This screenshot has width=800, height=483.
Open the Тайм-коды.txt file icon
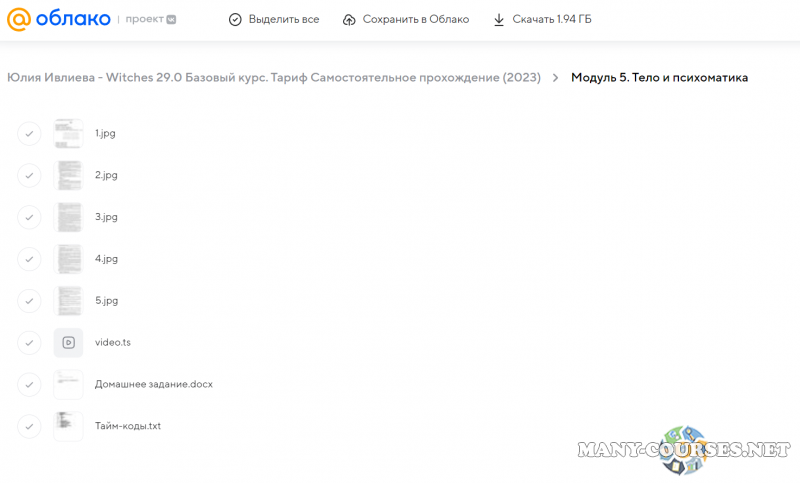pos(68,426)
